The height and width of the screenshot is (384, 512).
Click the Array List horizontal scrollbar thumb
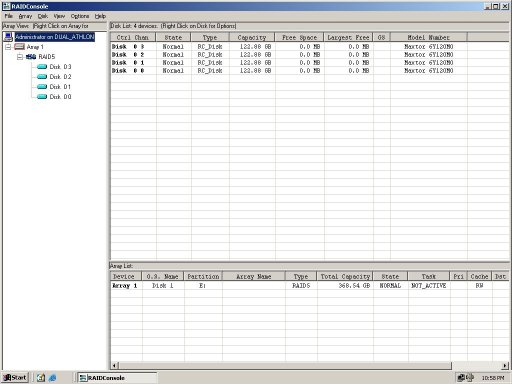[x=285, y=366]
